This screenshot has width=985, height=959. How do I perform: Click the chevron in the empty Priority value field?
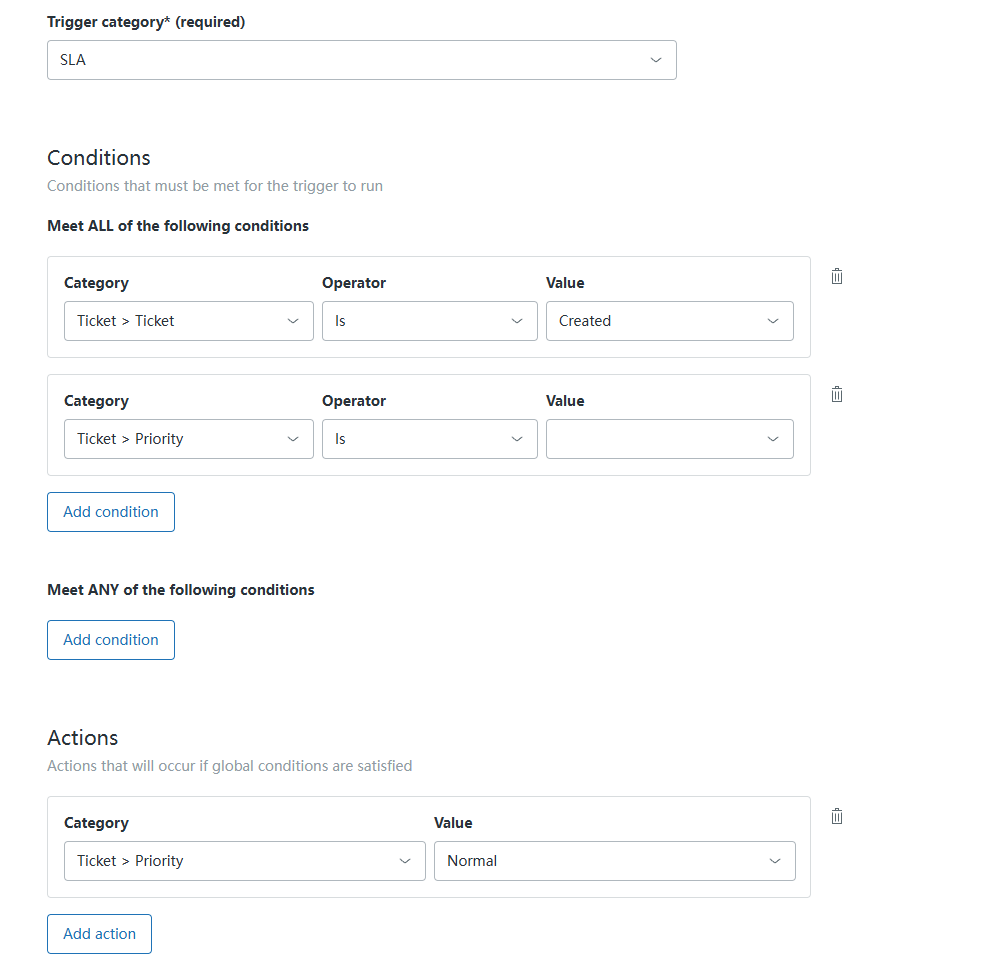pos(773,439)
